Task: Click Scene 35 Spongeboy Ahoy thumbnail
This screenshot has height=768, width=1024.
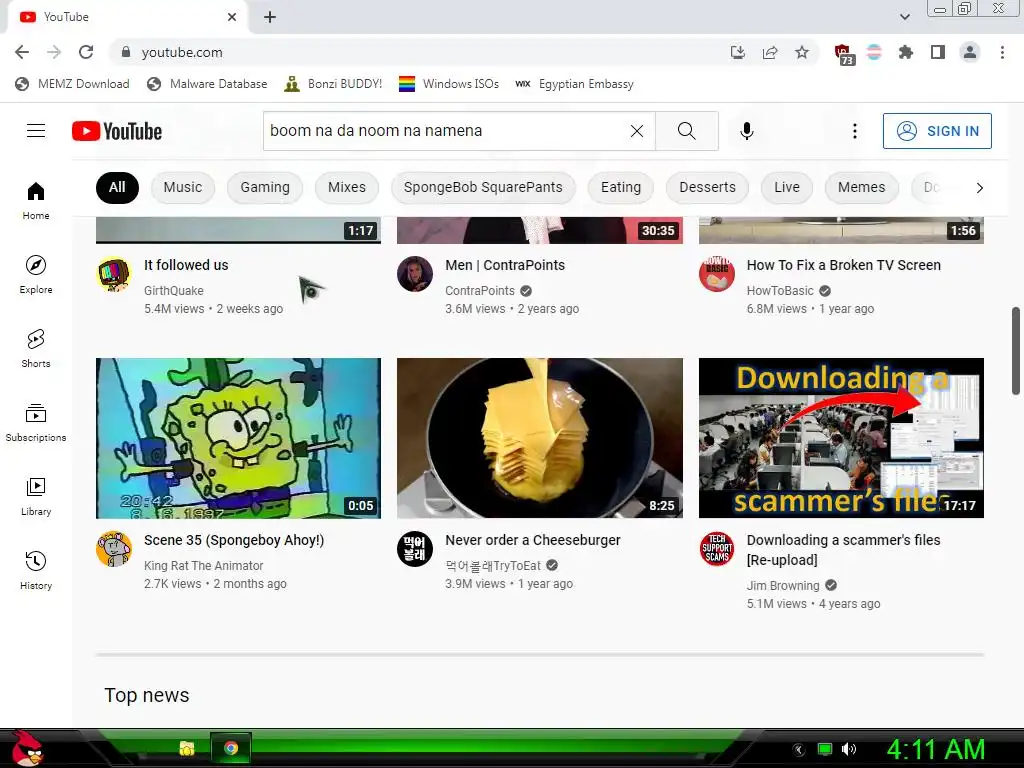Action: coord(238,438)
